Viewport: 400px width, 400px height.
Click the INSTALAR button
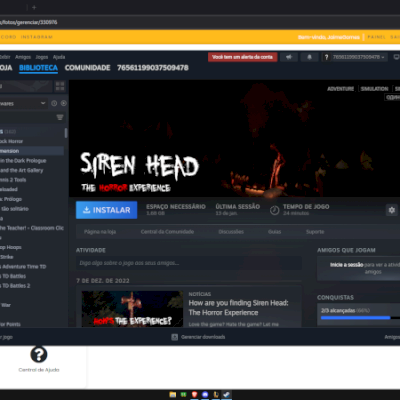(106, 210)
